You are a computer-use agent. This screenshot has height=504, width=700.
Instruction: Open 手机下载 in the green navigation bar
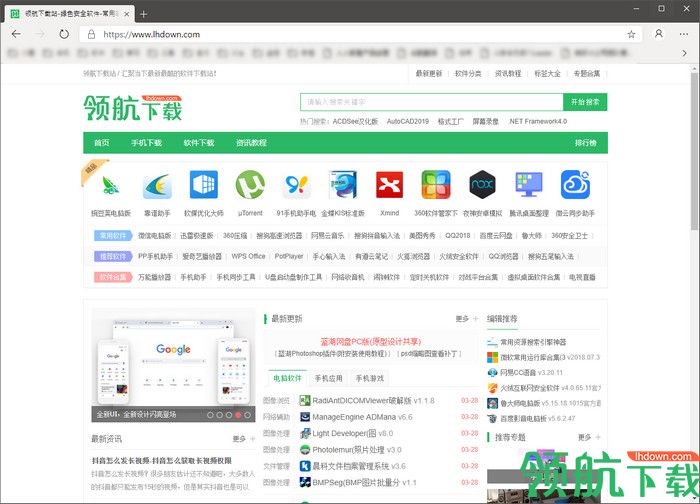click(x=146, y=143)
